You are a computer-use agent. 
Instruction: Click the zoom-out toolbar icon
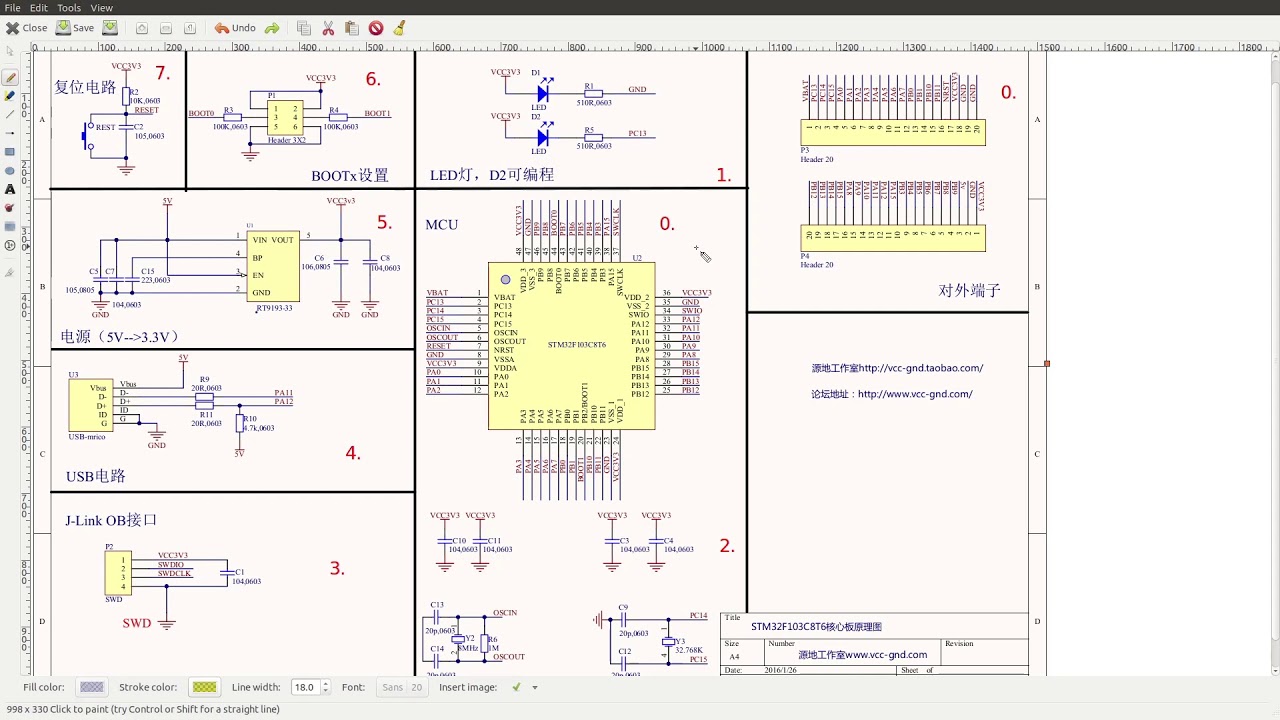pyautogui.click(x=166, y=28)
